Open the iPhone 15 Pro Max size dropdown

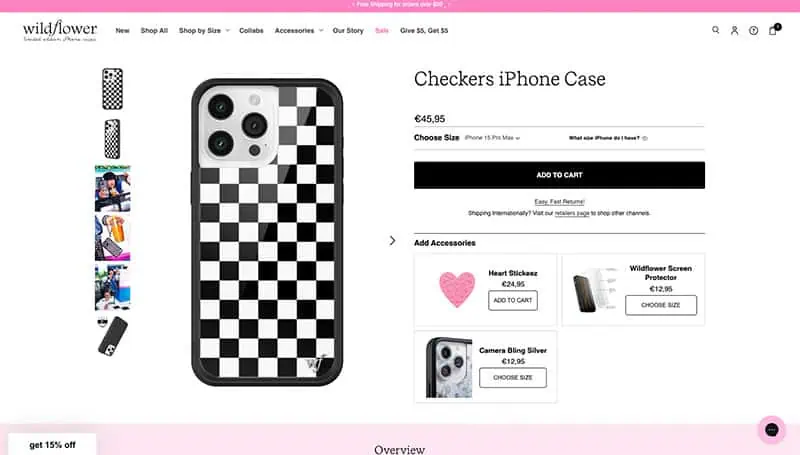pos(492,138)
